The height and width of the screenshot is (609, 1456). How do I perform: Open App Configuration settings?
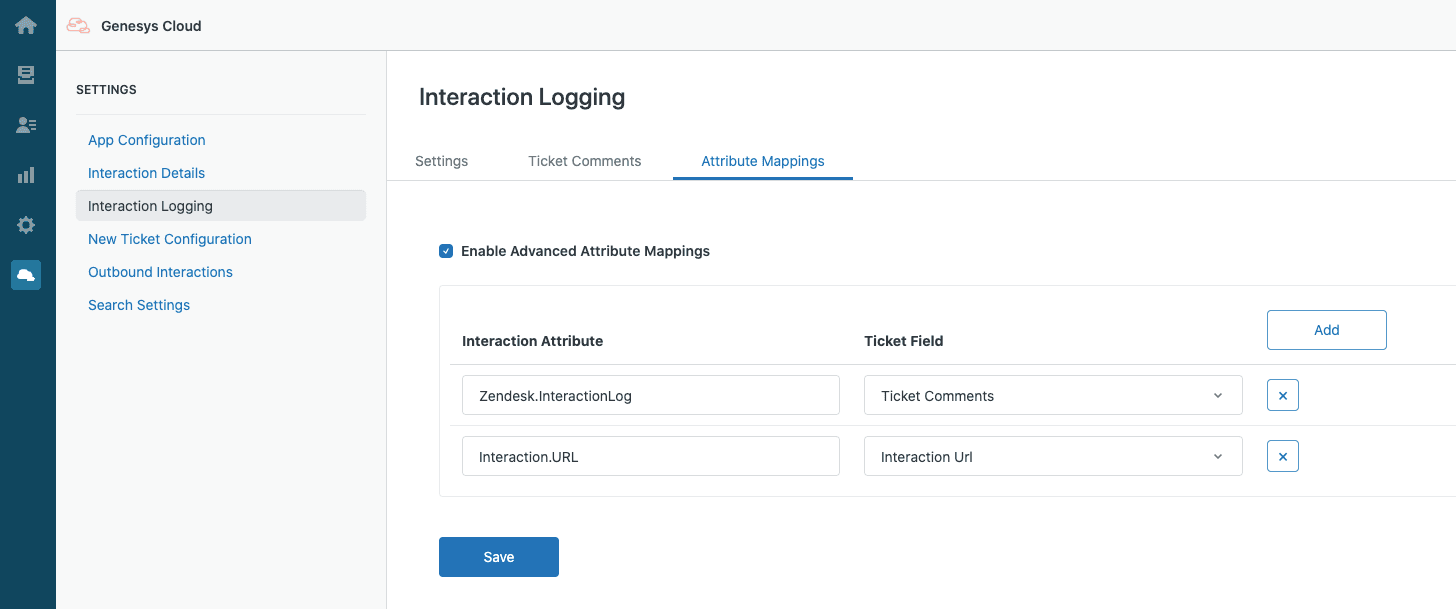(146, 140)
